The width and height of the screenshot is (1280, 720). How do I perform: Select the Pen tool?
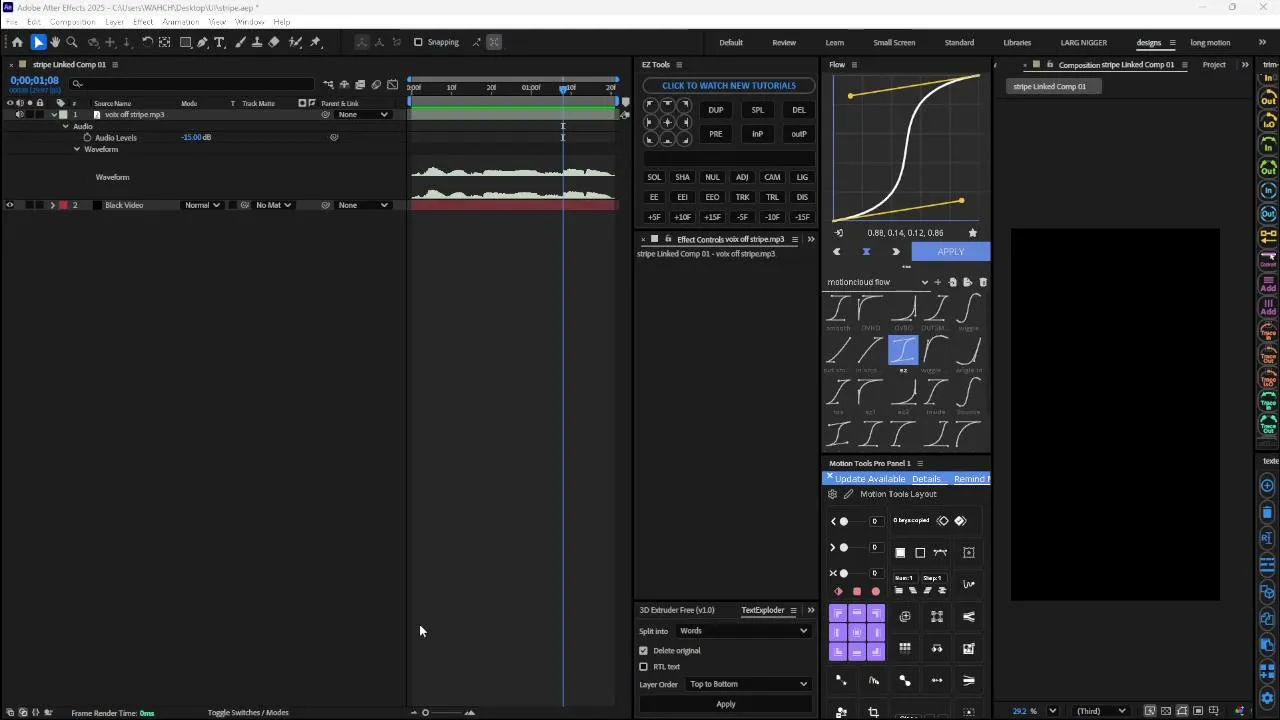point(202,42)
